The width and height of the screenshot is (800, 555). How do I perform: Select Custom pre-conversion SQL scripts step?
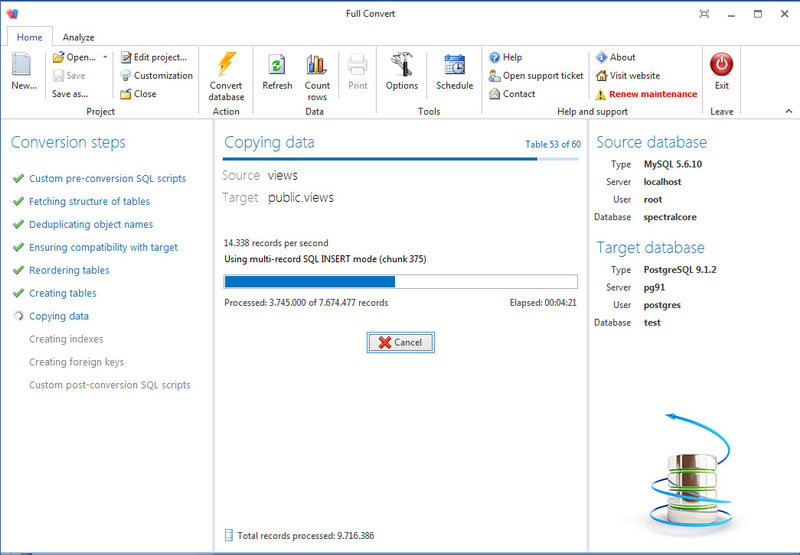tap(107, 179)
